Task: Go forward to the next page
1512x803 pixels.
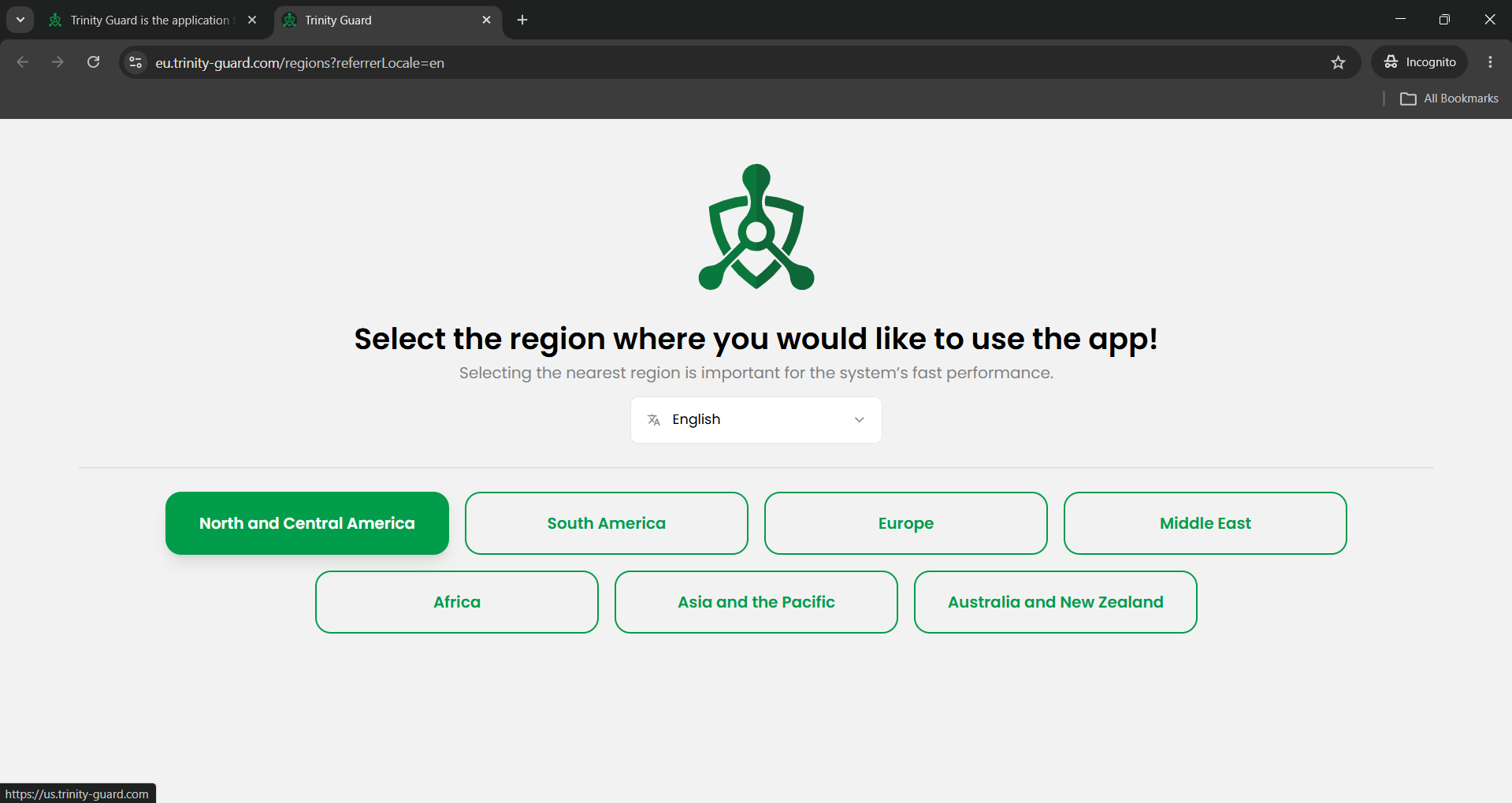Action: tap(58, 62)
